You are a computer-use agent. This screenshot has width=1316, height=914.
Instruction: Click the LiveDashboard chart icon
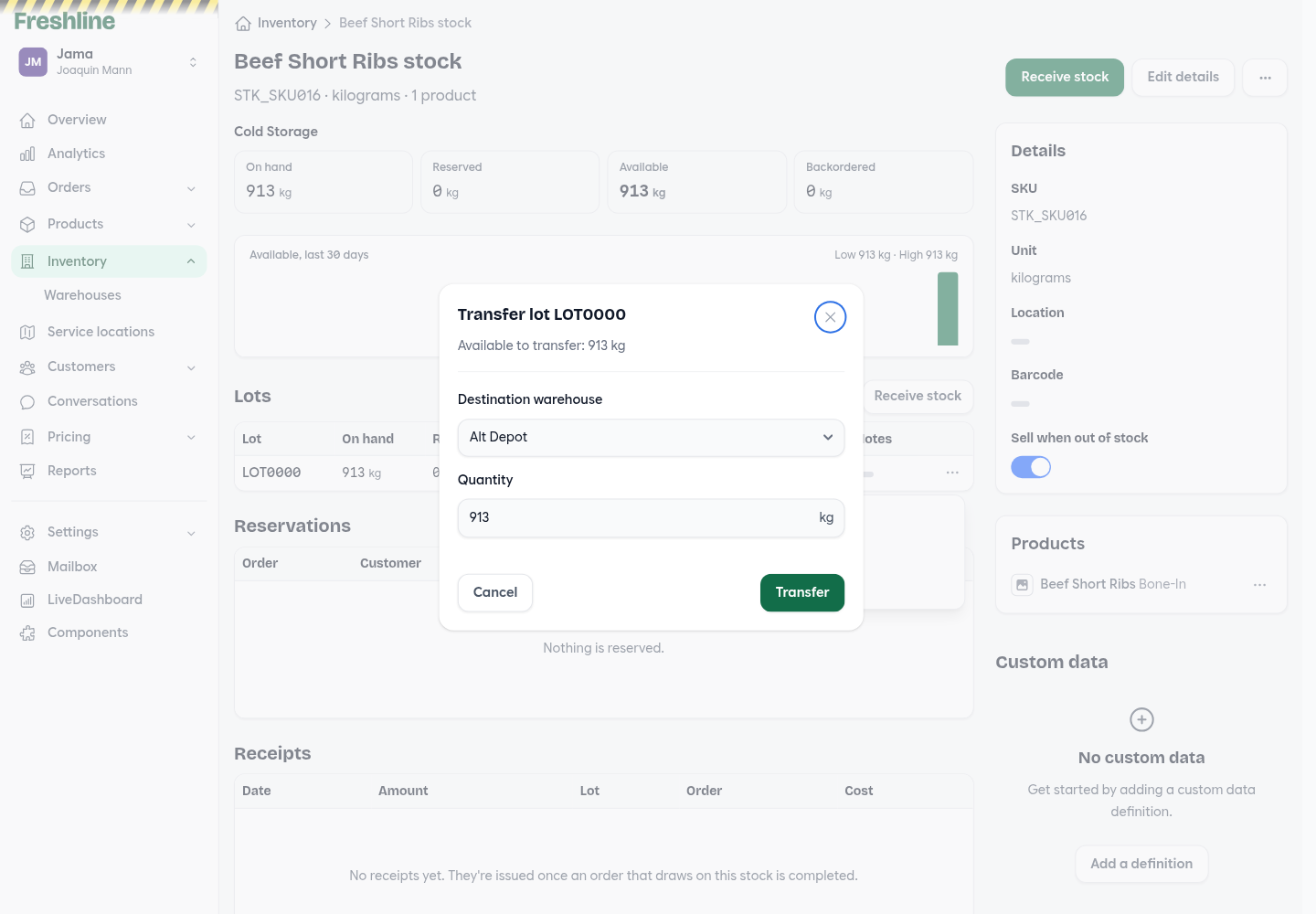tap(27, 600)
